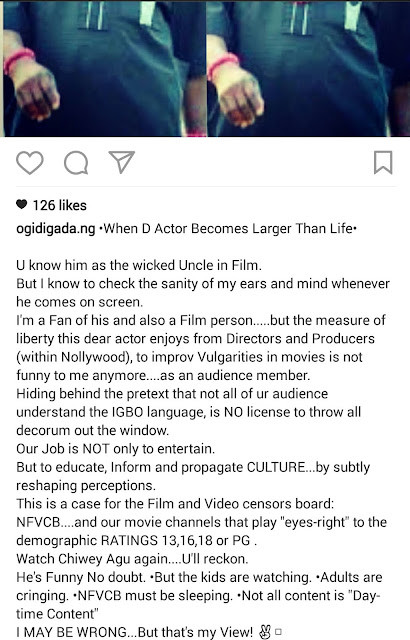Click the peace hand emoji ending the caption

(x=265, y=633)
